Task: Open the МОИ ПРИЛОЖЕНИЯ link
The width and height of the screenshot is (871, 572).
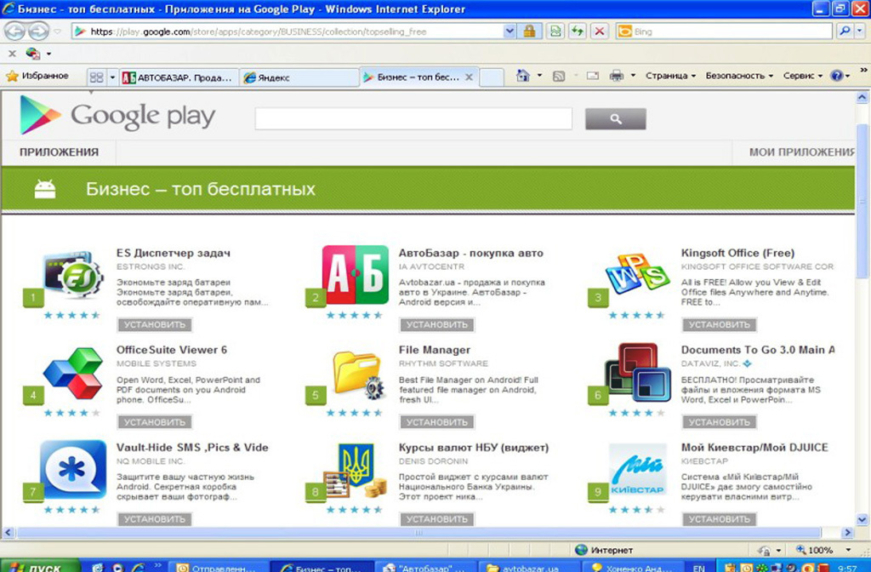Action: [x=802, y=152]
